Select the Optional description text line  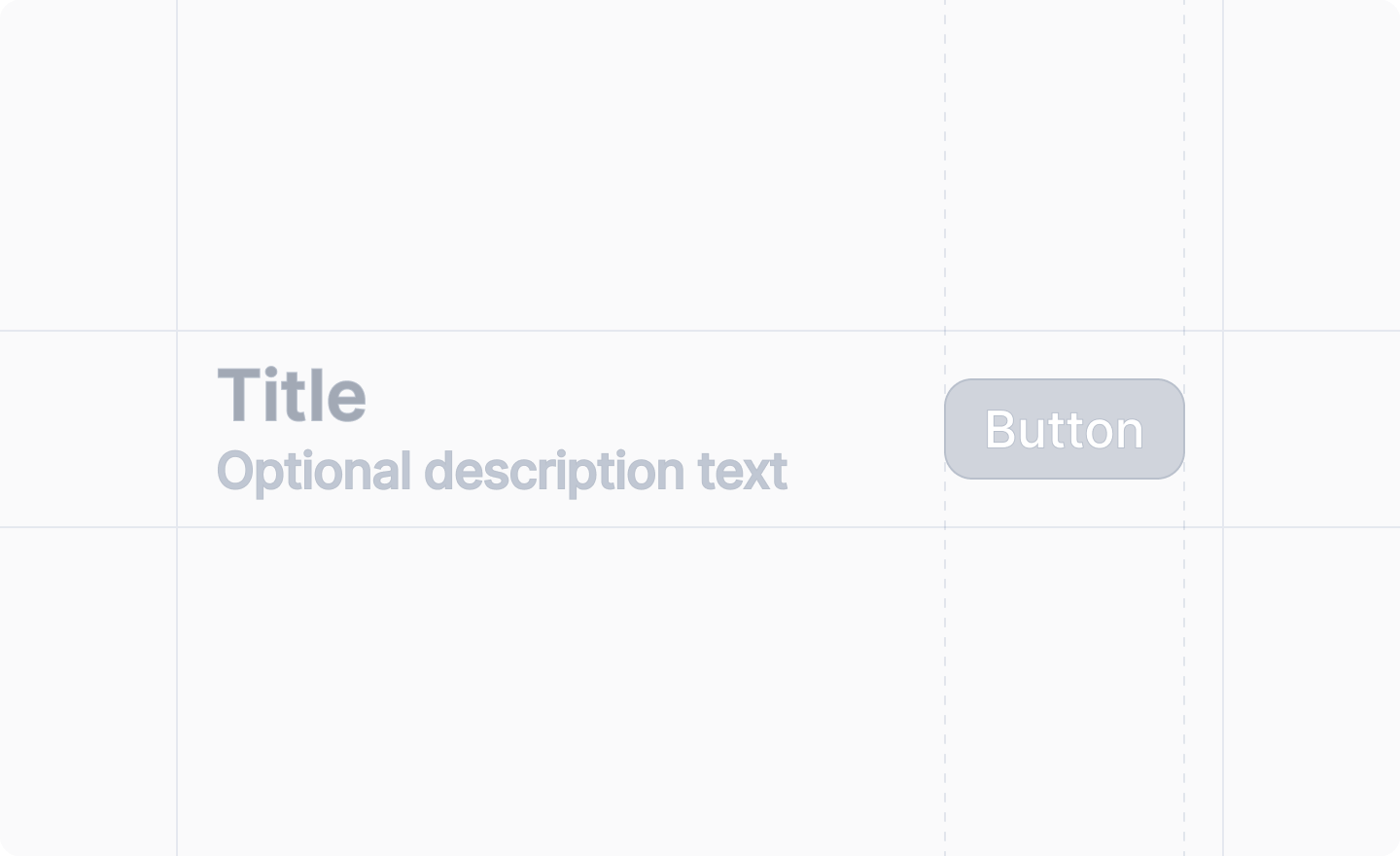(x=501, y=471)
